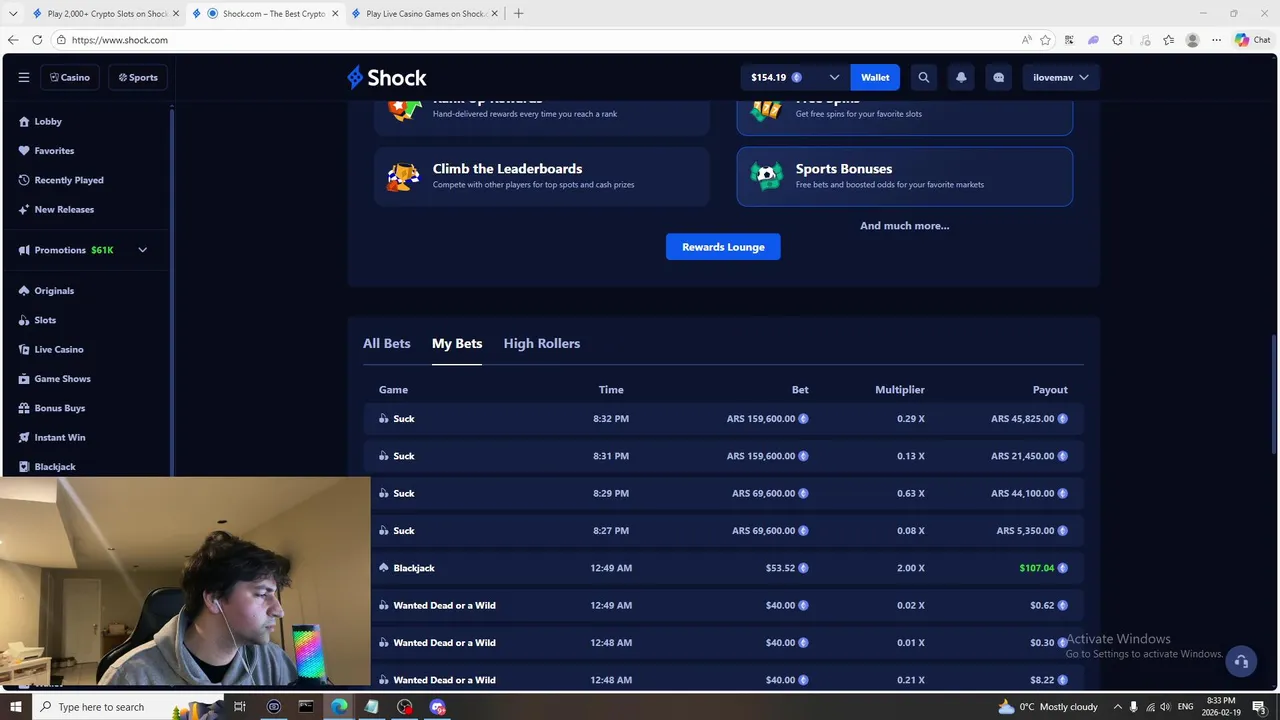This screenshot has height=720, width=1280.
Task: Add page to browser favorites star
Action: pos(1046,40)
